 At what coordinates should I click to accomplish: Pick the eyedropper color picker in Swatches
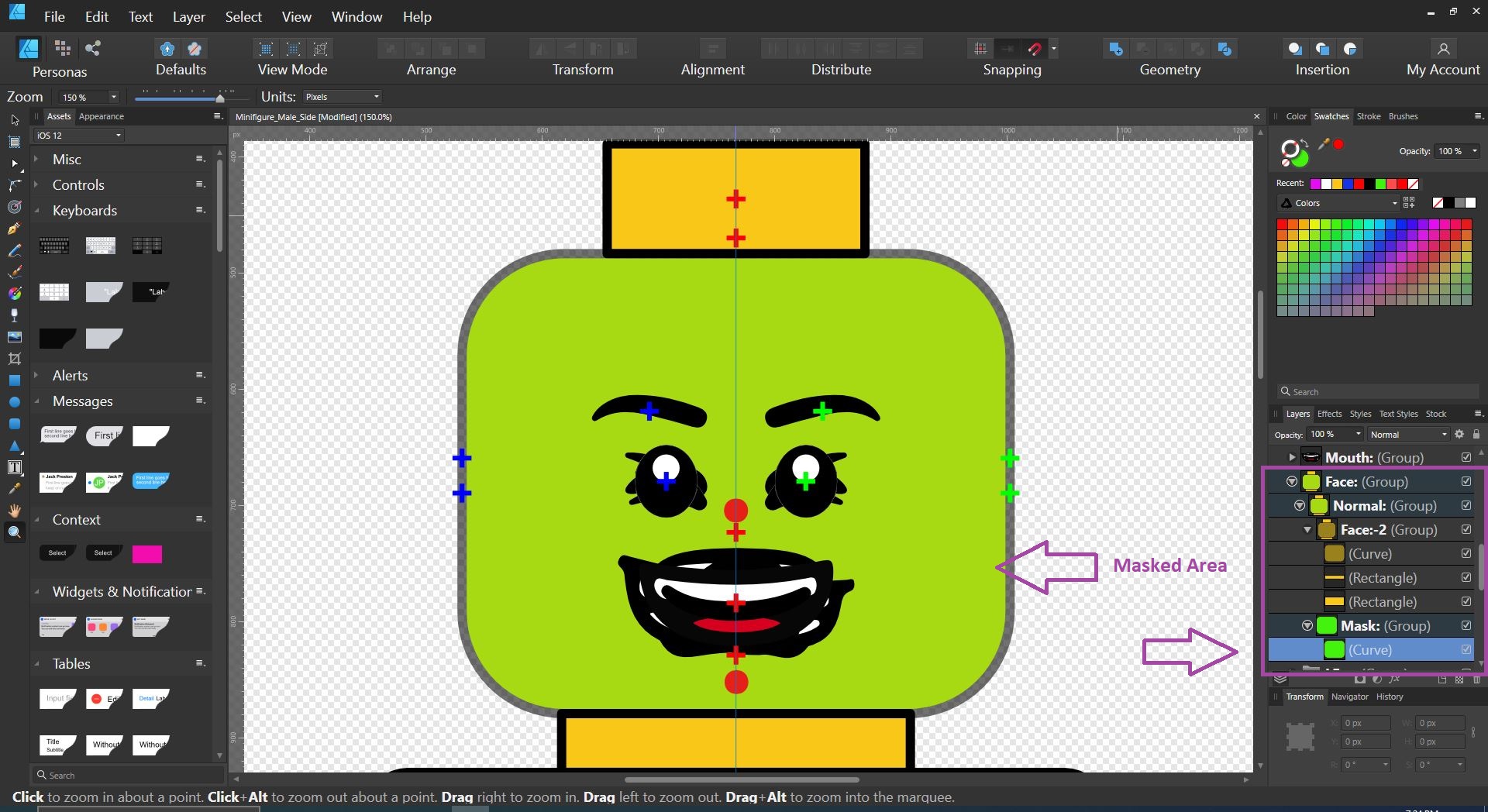tap(1324, 144)
